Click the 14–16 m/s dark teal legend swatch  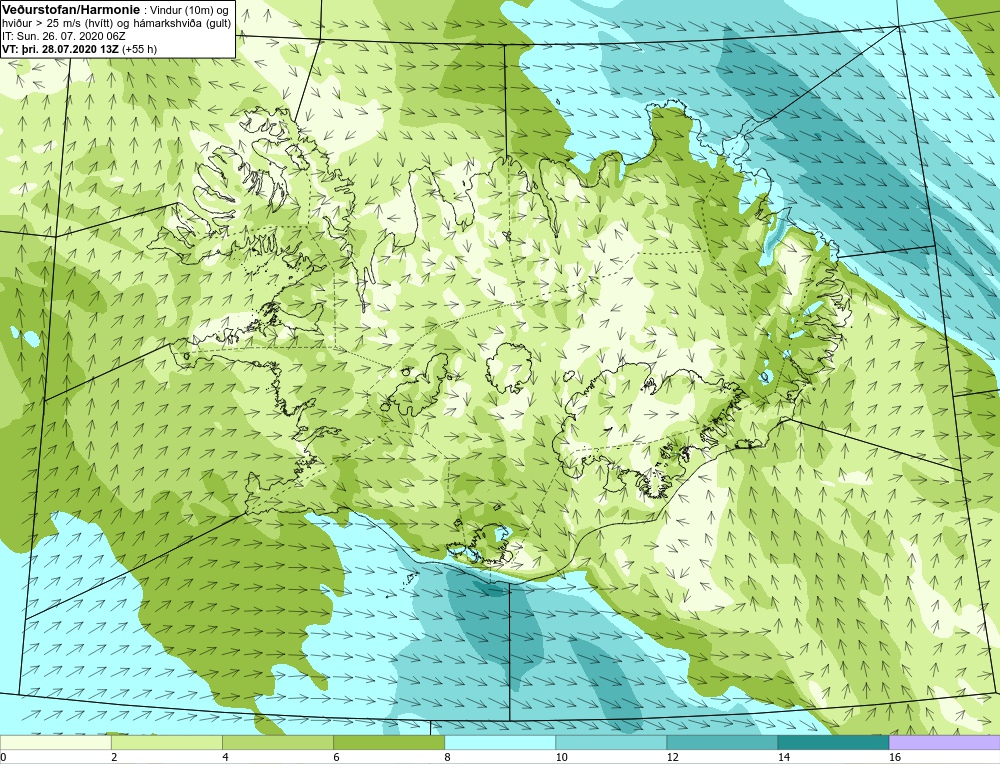(832, 742)
